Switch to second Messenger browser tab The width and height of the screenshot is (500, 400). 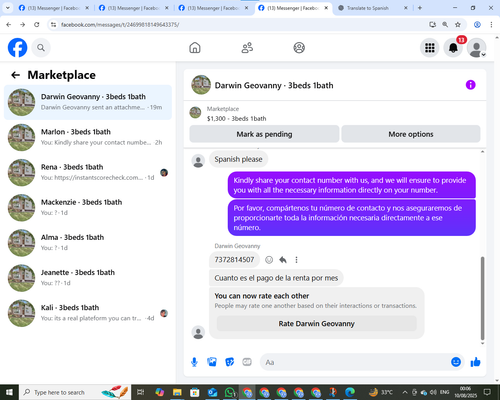133,8
